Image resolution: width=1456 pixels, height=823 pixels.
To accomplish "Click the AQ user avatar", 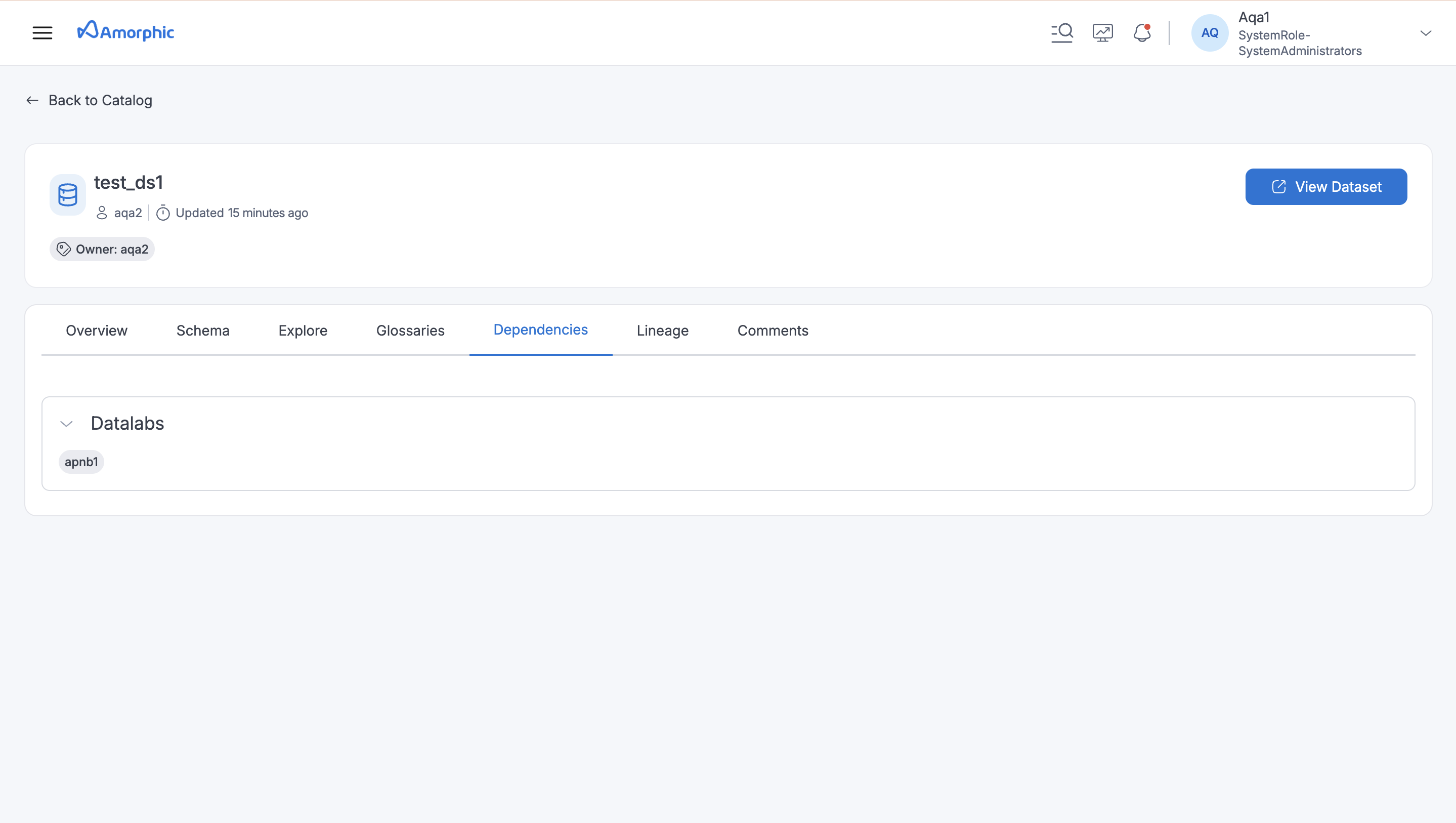I will pyautogui.click(x=1209, y=32).
